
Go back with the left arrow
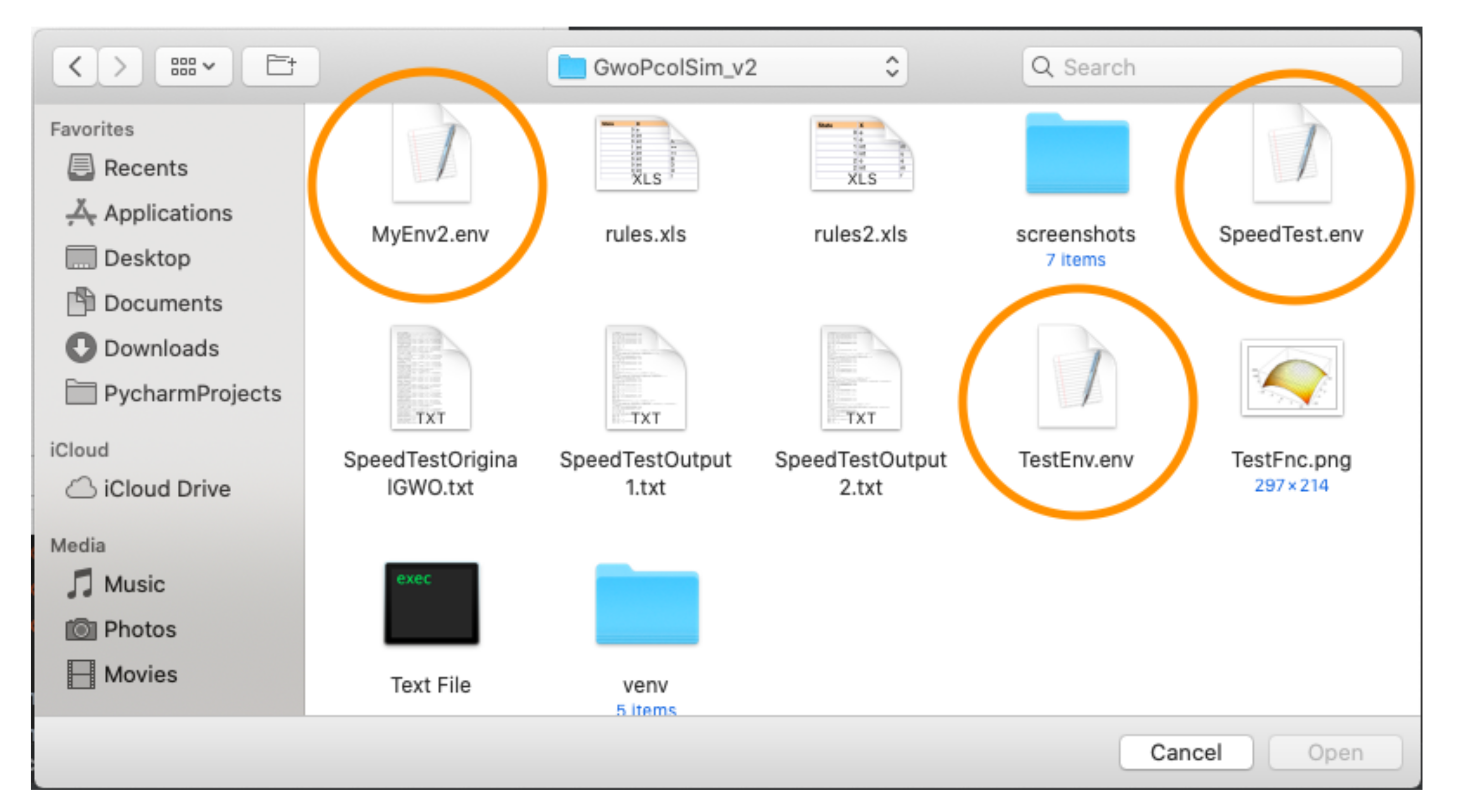pos(75,67)
